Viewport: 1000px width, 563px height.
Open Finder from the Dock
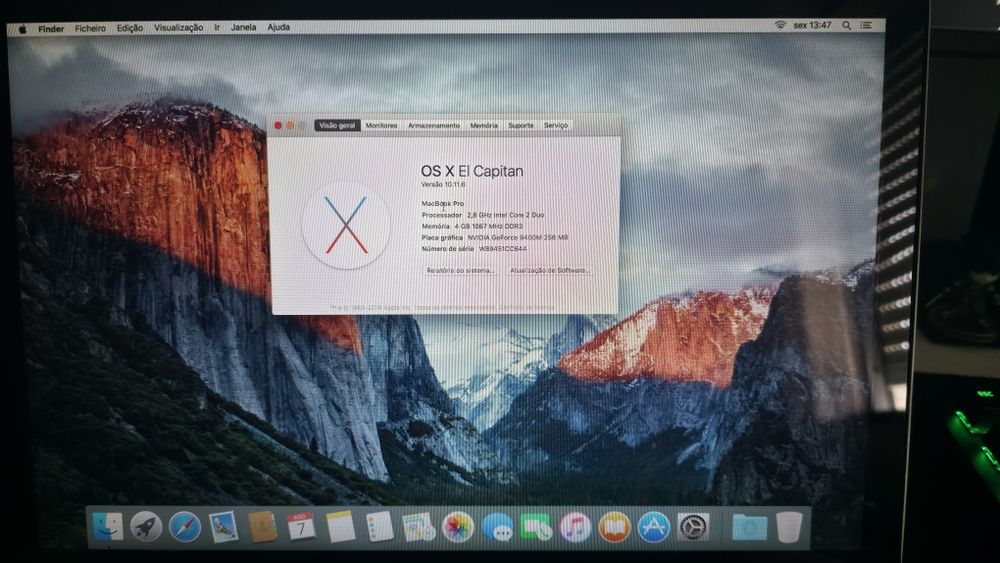108,527
